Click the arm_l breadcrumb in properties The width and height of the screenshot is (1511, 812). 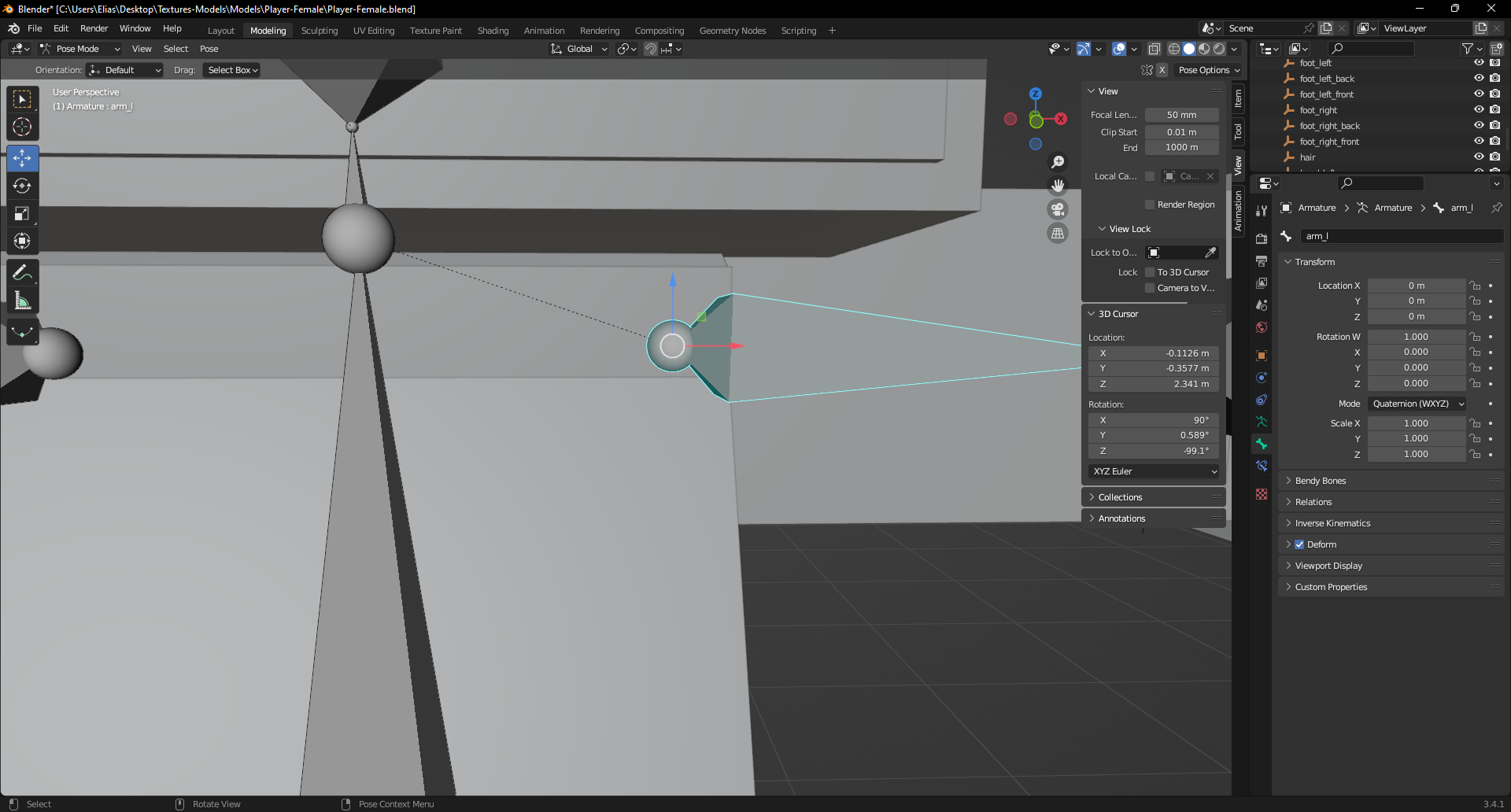[1460, 208]
